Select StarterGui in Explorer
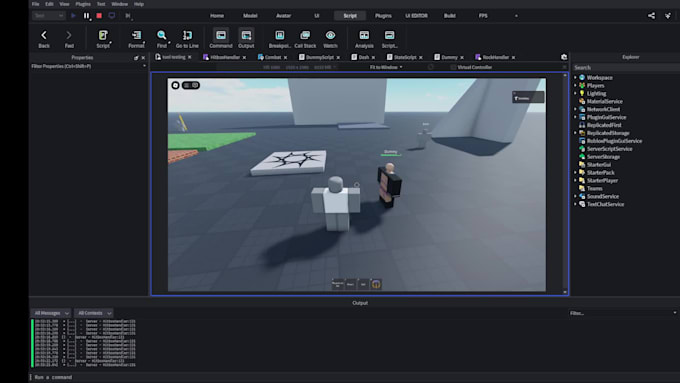 (598, 165)
